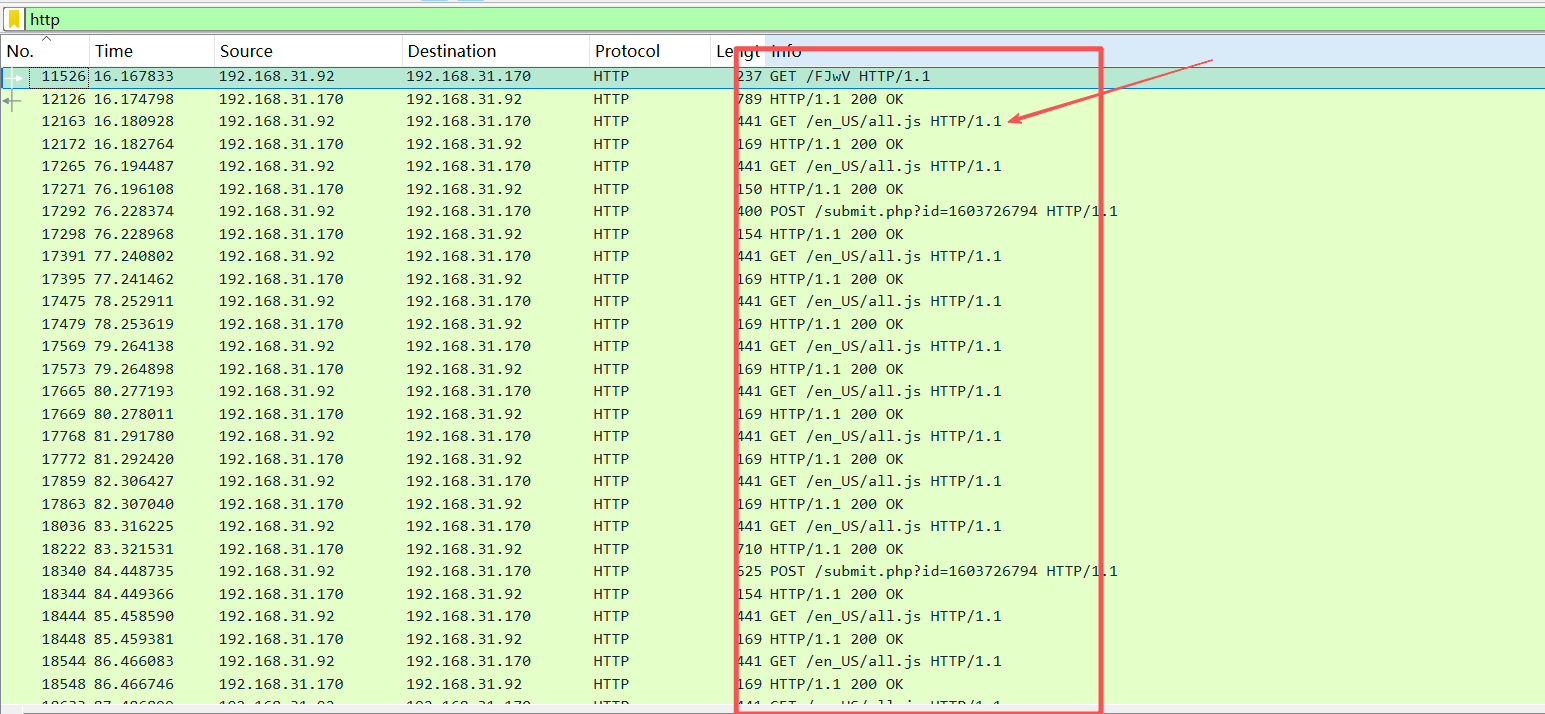Click time value 78.253619
1545x714 pixels.
(134, 324)
